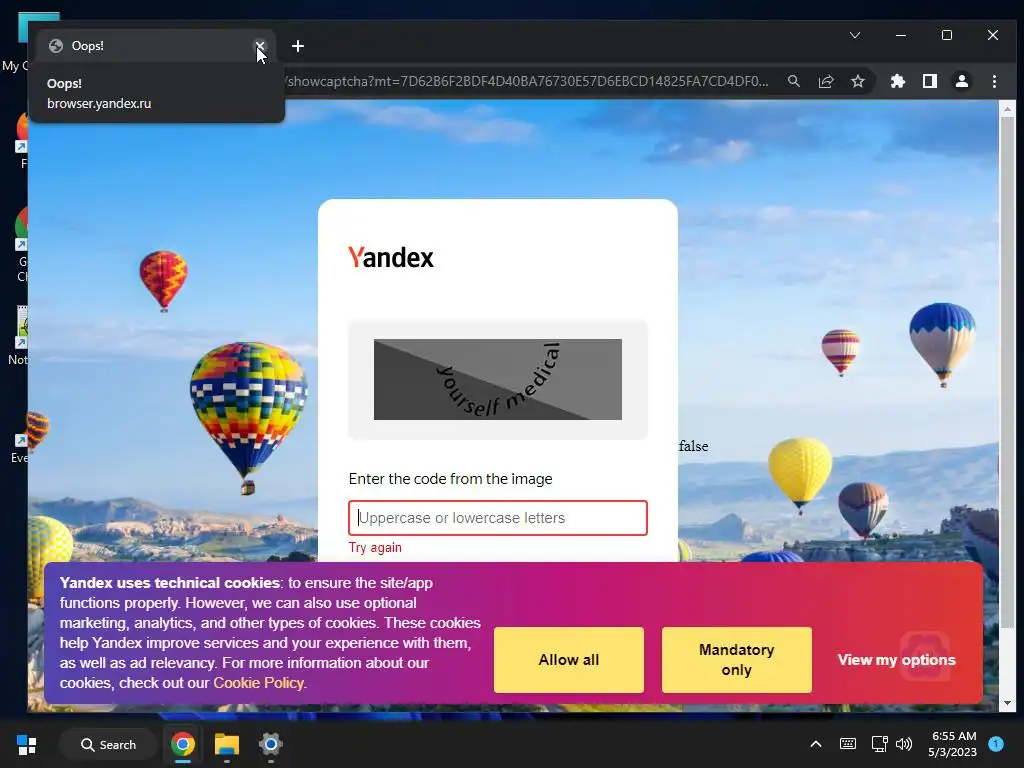Click the Enter the code from the image label
The height and width of the screenshot is (768, 1024).
[450, 479]
